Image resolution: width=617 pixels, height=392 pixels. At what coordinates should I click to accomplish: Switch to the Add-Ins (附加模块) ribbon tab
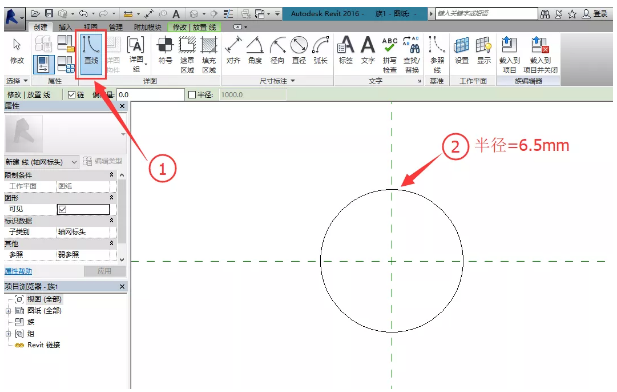[x=148, y=27]
